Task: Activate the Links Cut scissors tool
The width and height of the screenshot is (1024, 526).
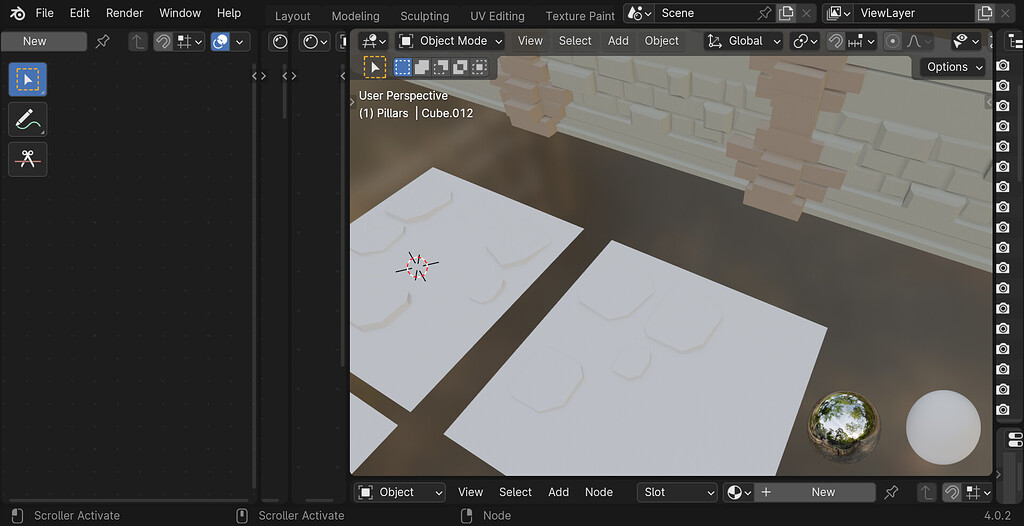Action: point(27,159)
